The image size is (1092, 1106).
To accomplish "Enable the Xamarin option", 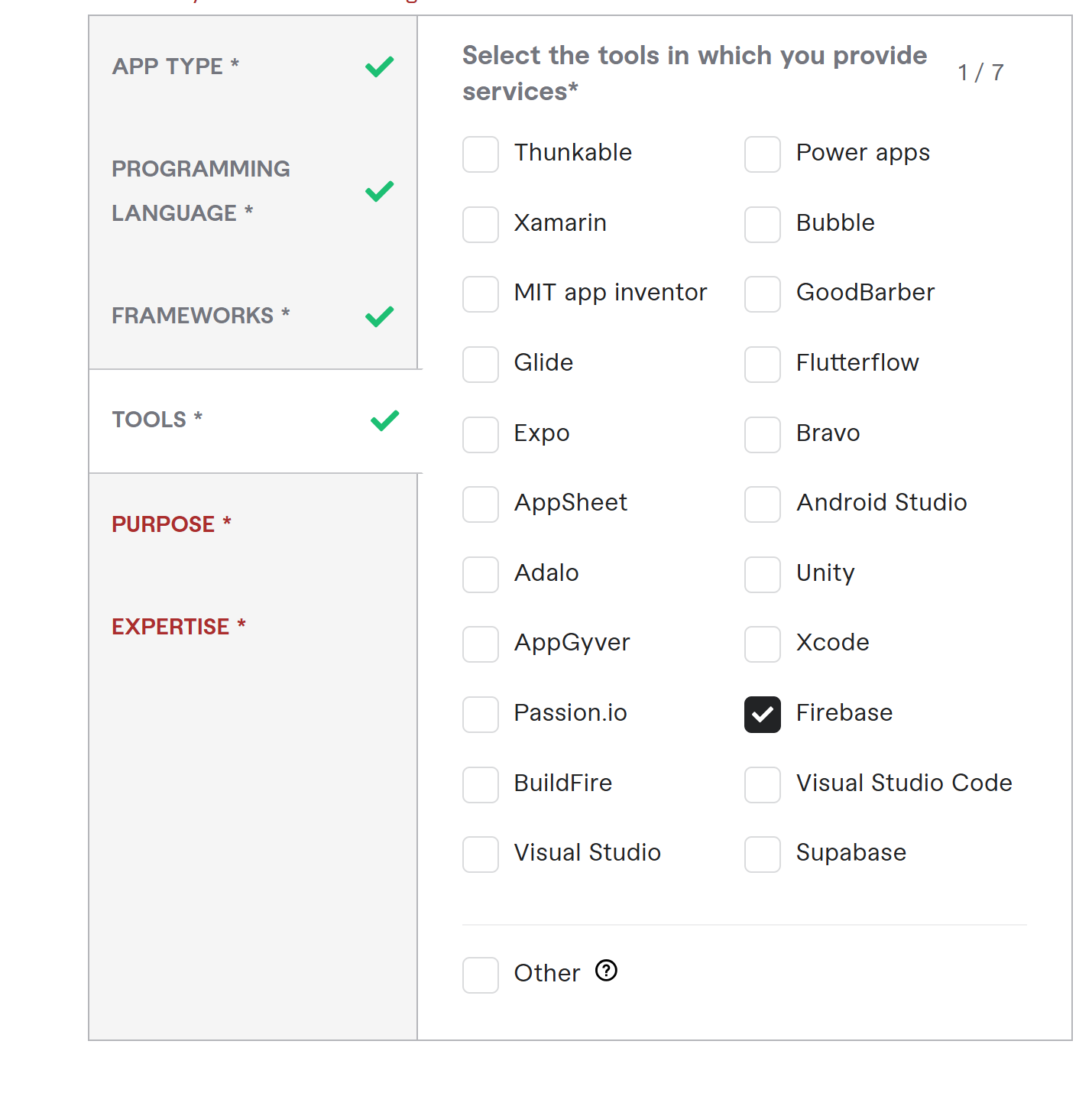I will (481, 225).
